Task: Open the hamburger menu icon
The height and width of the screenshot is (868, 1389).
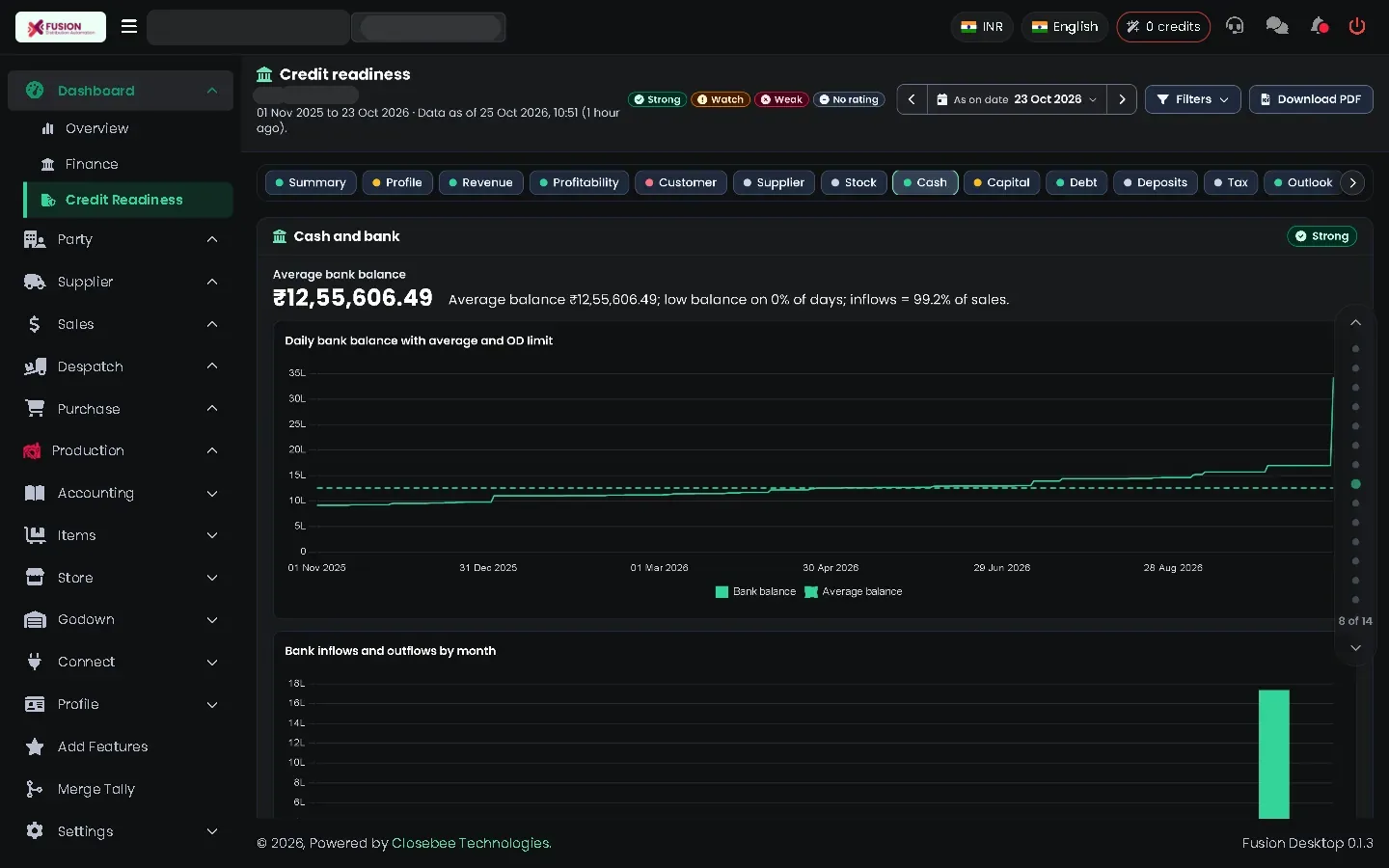Action: (129, 26)
